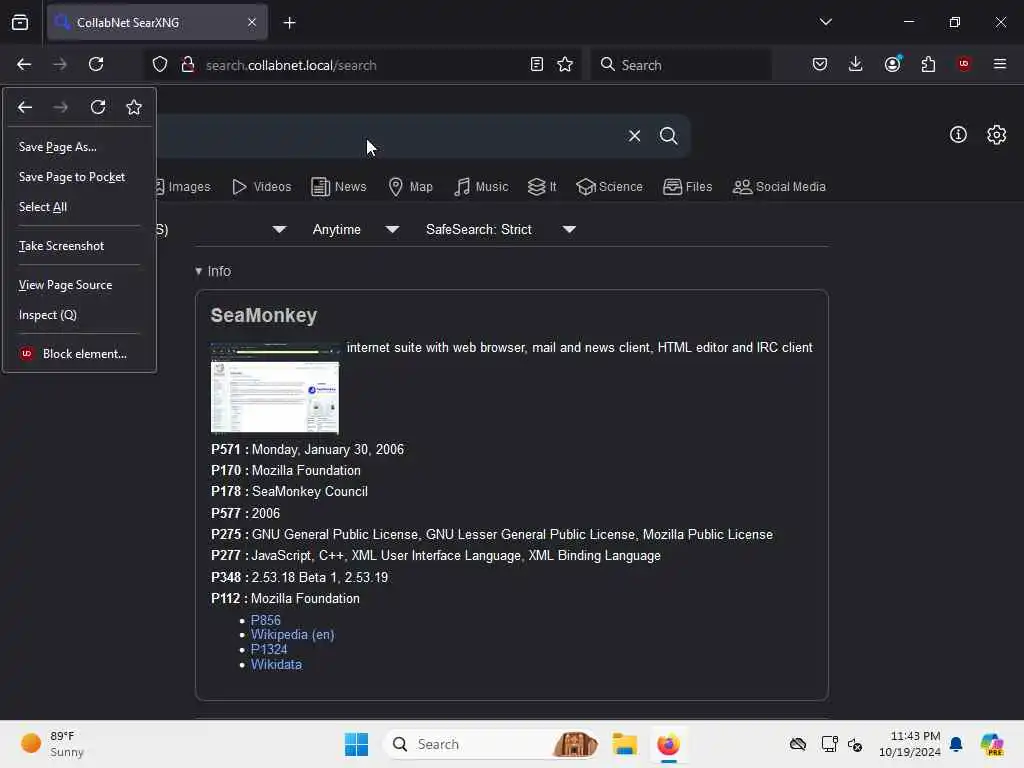
Task: Click Firefox icon in taskbar
Action: (668, 744)
